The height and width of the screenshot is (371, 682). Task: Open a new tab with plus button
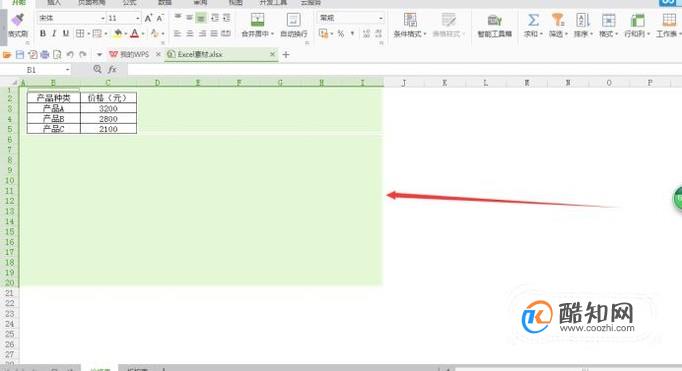[286, 55]
